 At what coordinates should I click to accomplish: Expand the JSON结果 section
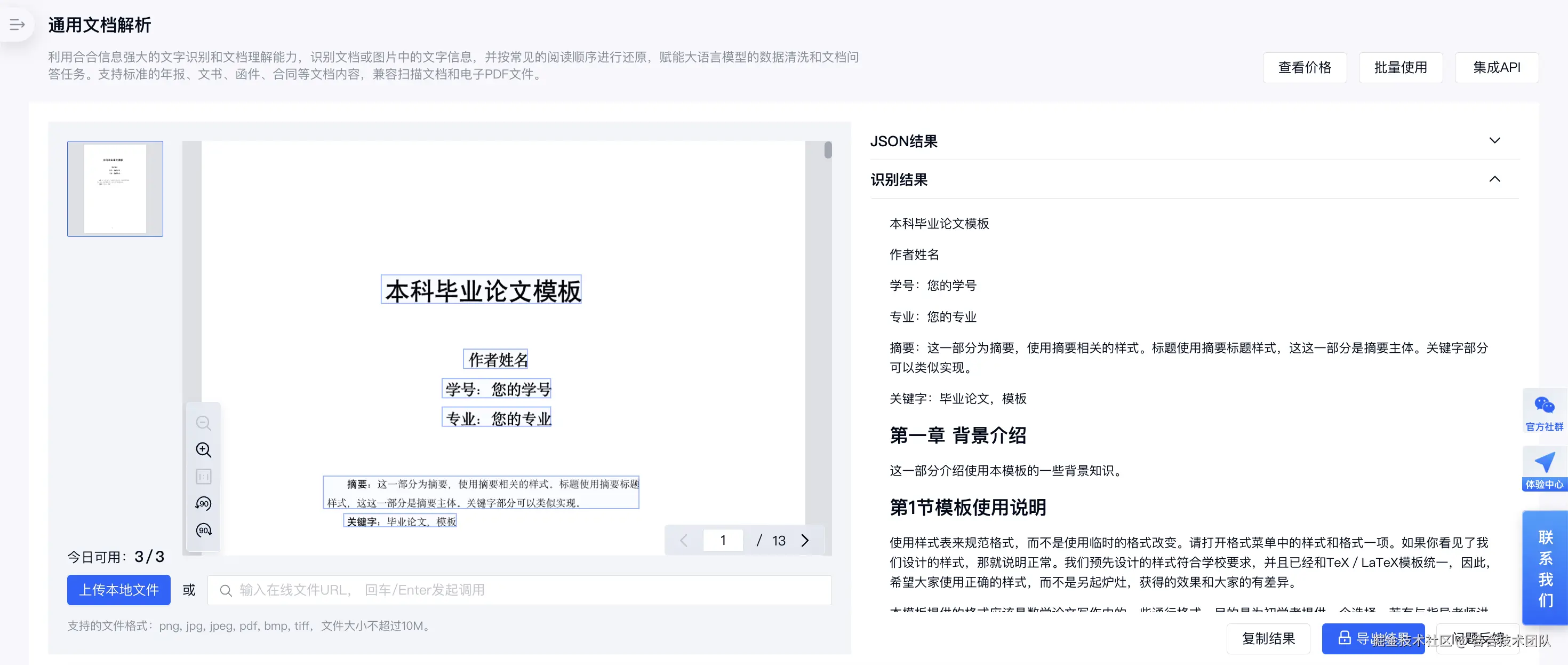click(1494, 141)
